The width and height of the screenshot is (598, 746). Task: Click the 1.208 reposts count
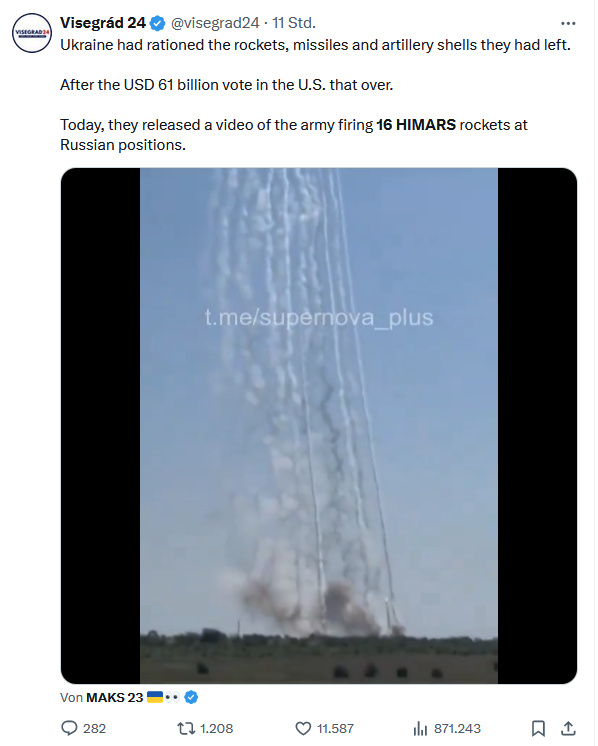(216, 728)
